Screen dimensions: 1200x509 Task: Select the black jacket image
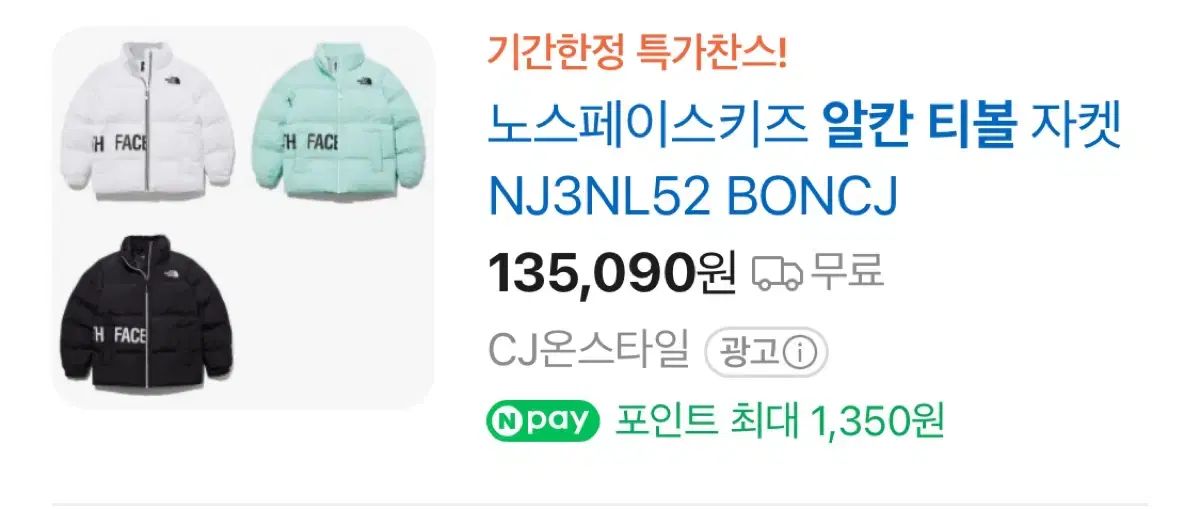coord(149,316)
